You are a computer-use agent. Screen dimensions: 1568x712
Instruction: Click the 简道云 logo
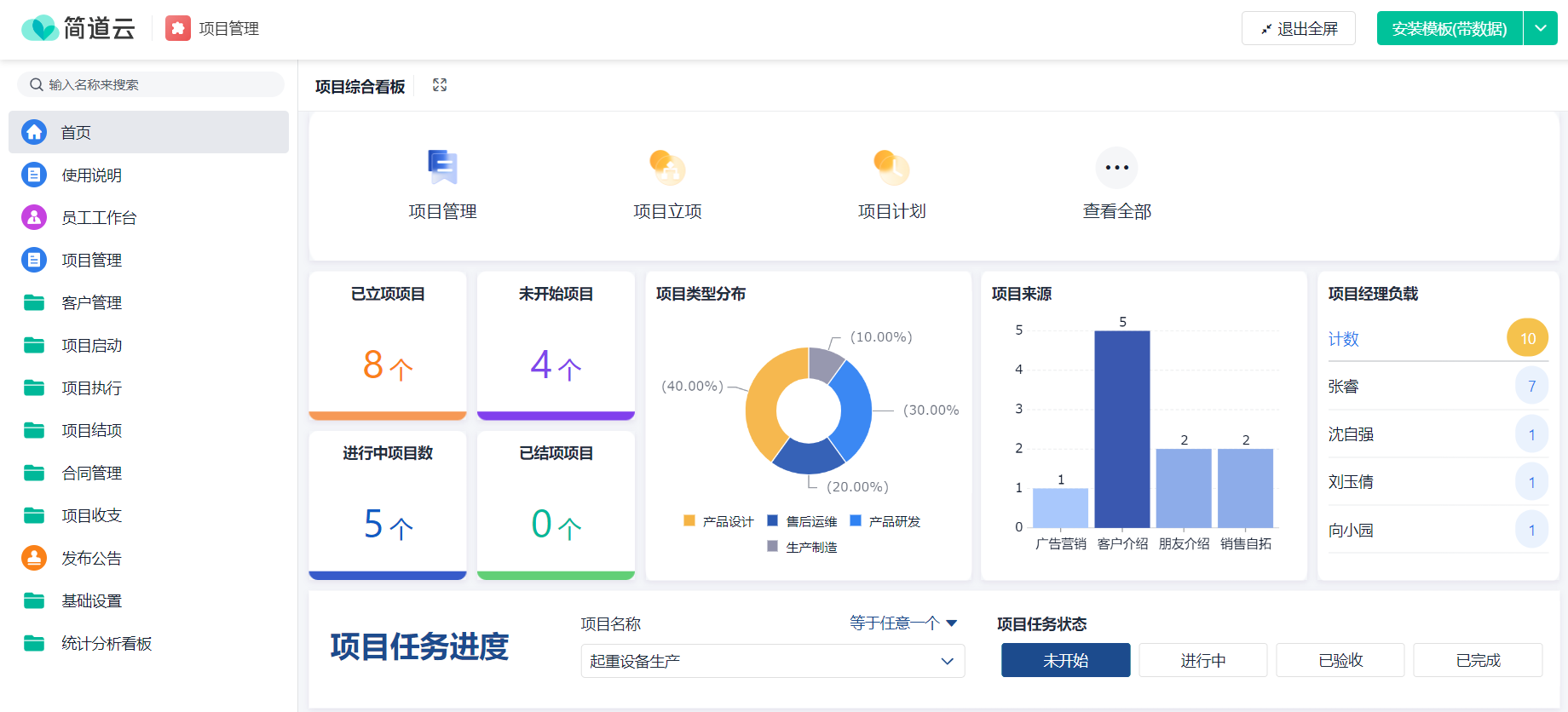pos(78,28)
